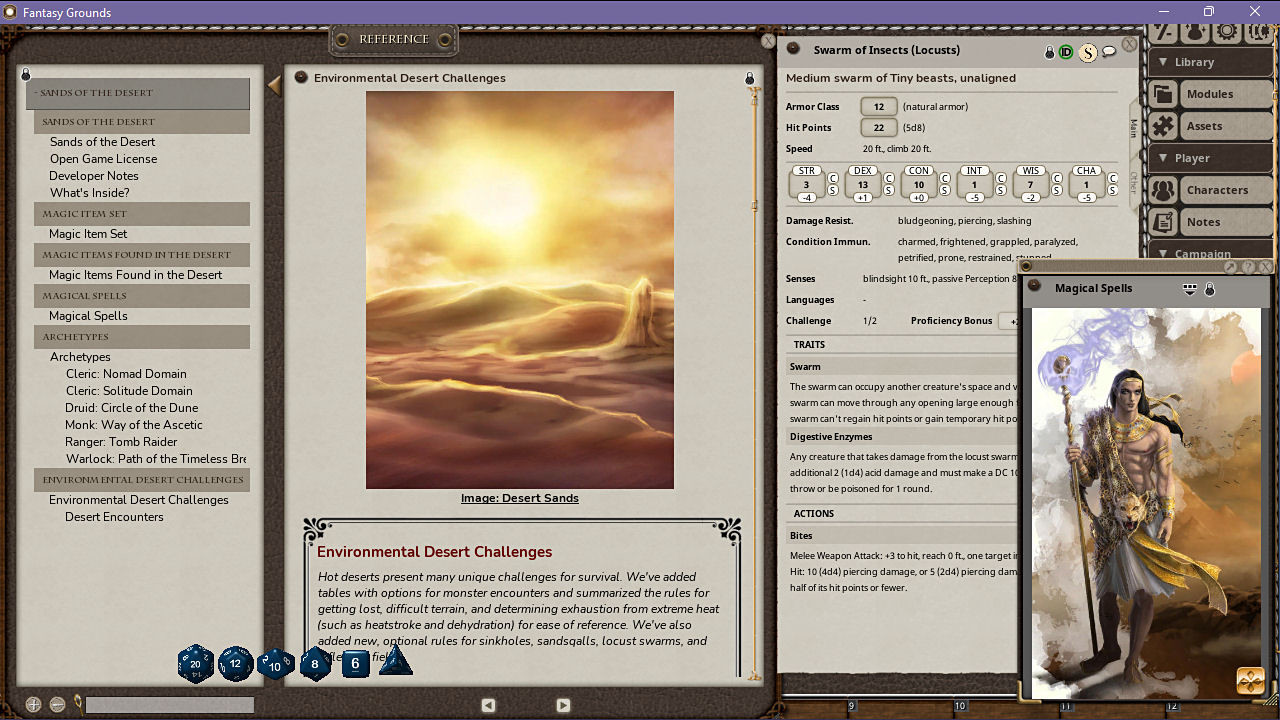
Task: Toggle the lock on the Magical Spells window
Action: pos(1210,289)
